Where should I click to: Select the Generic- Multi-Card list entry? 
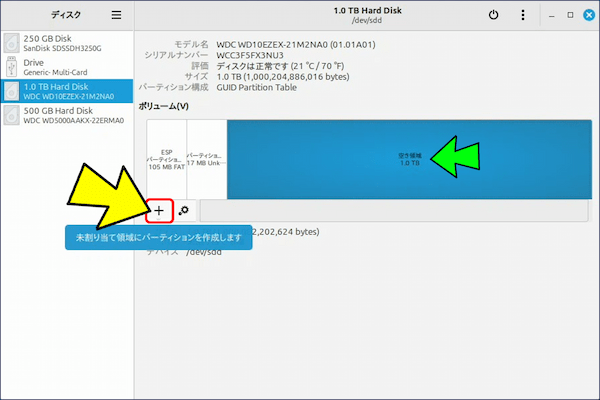coord(60,72)
